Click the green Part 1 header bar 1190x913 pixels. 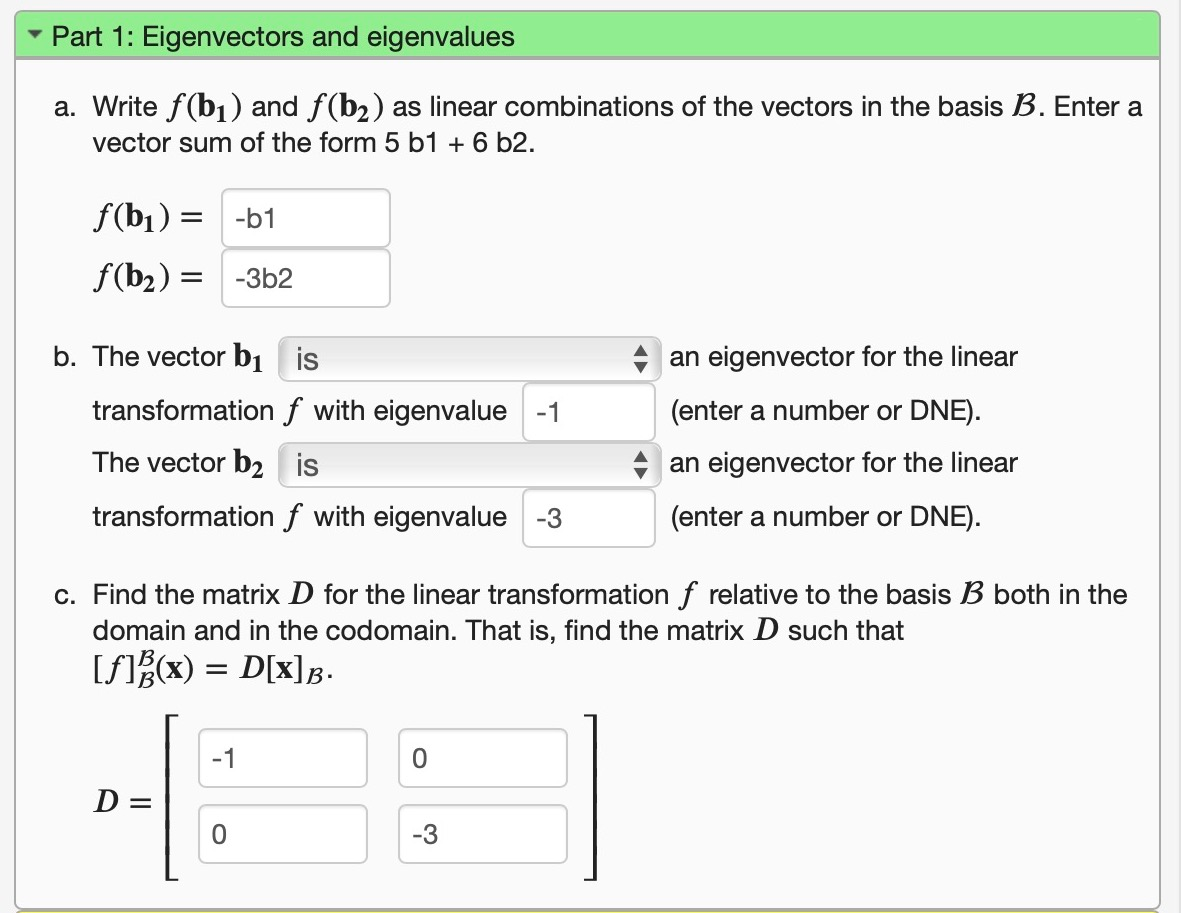coord(590,35)
